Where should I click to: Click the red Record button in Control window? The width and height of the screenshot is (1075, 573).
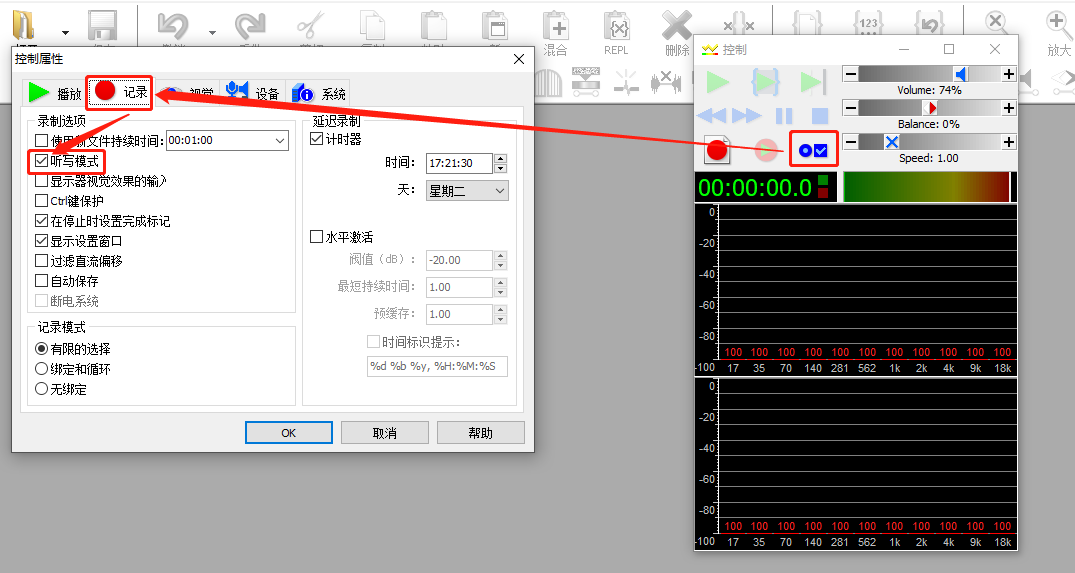717,149
